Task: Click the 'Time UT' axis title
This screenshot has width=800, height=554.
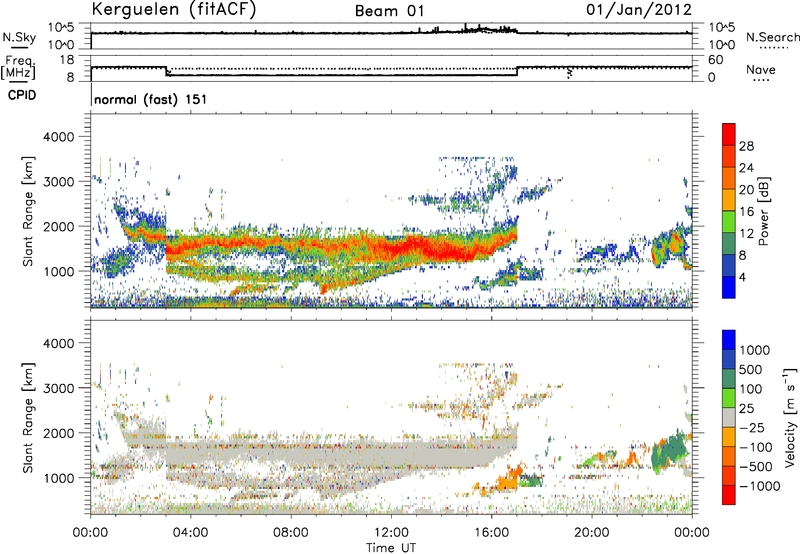Action: (x=391, y=548)
